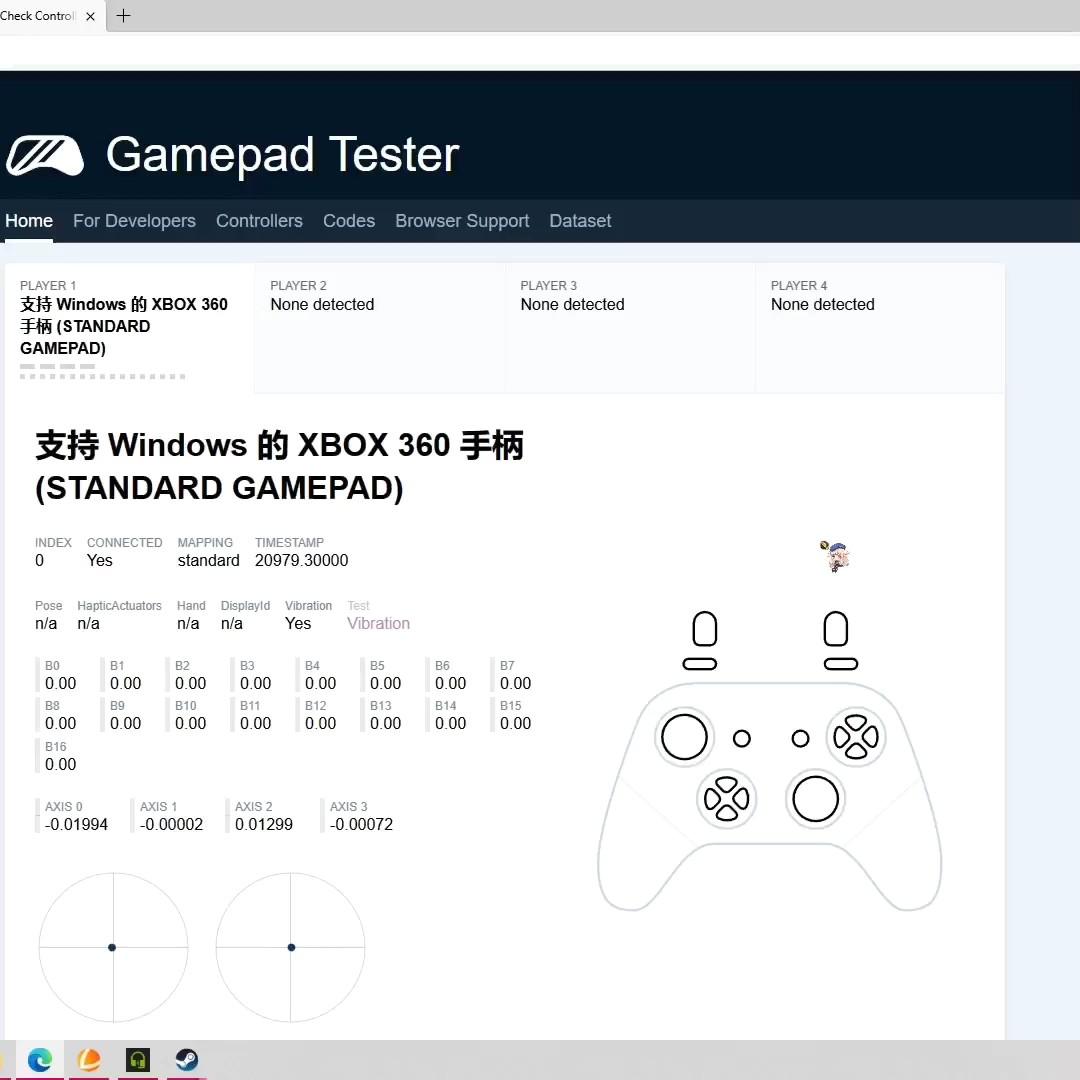This screenshot has height=1080, width=1080.
Task: Click the left analog stick on controller diagram
Action: 685,738
